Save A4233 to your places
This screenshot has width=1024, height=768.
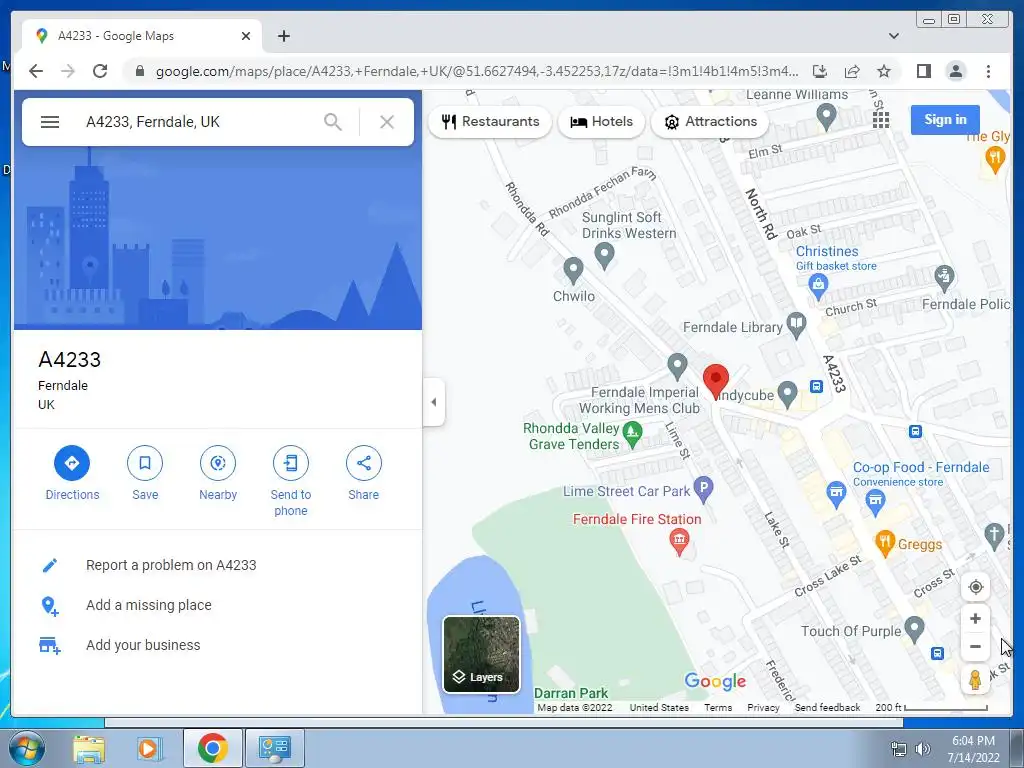(x=145, y=463)
